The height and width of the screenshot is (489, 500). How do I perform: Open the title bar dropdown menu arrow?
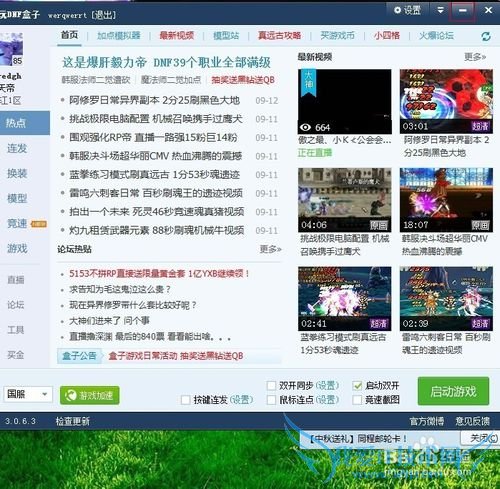[440, 10]
